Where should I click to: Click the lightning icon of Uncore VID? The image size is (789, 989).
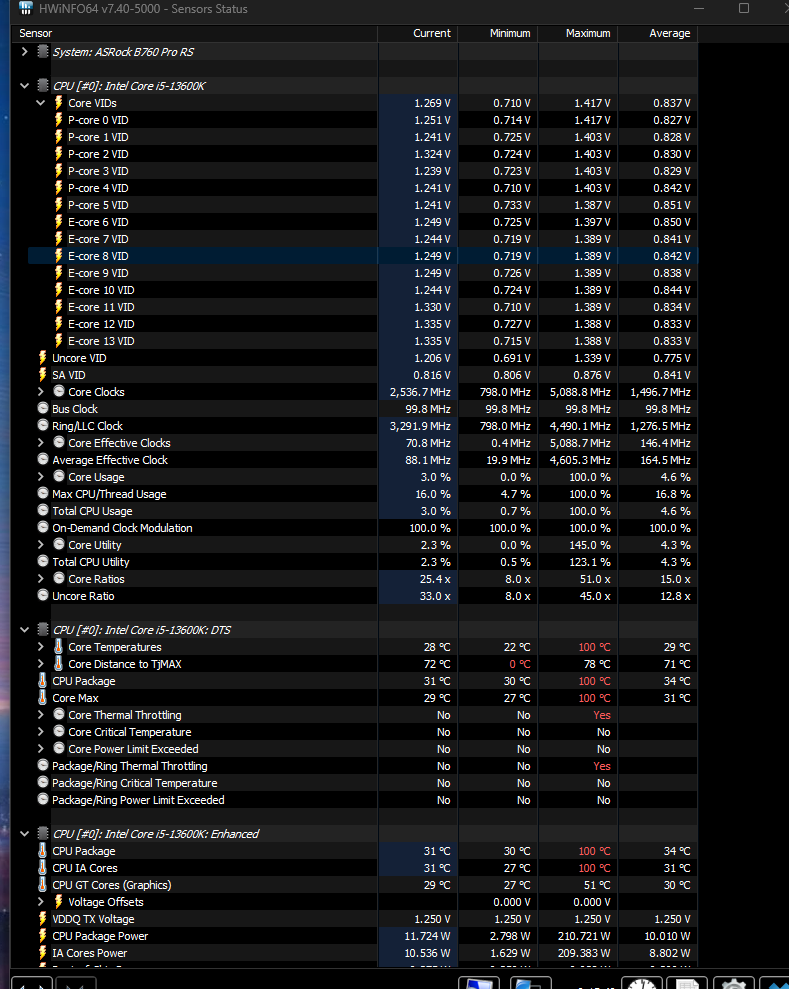[43, 358]
